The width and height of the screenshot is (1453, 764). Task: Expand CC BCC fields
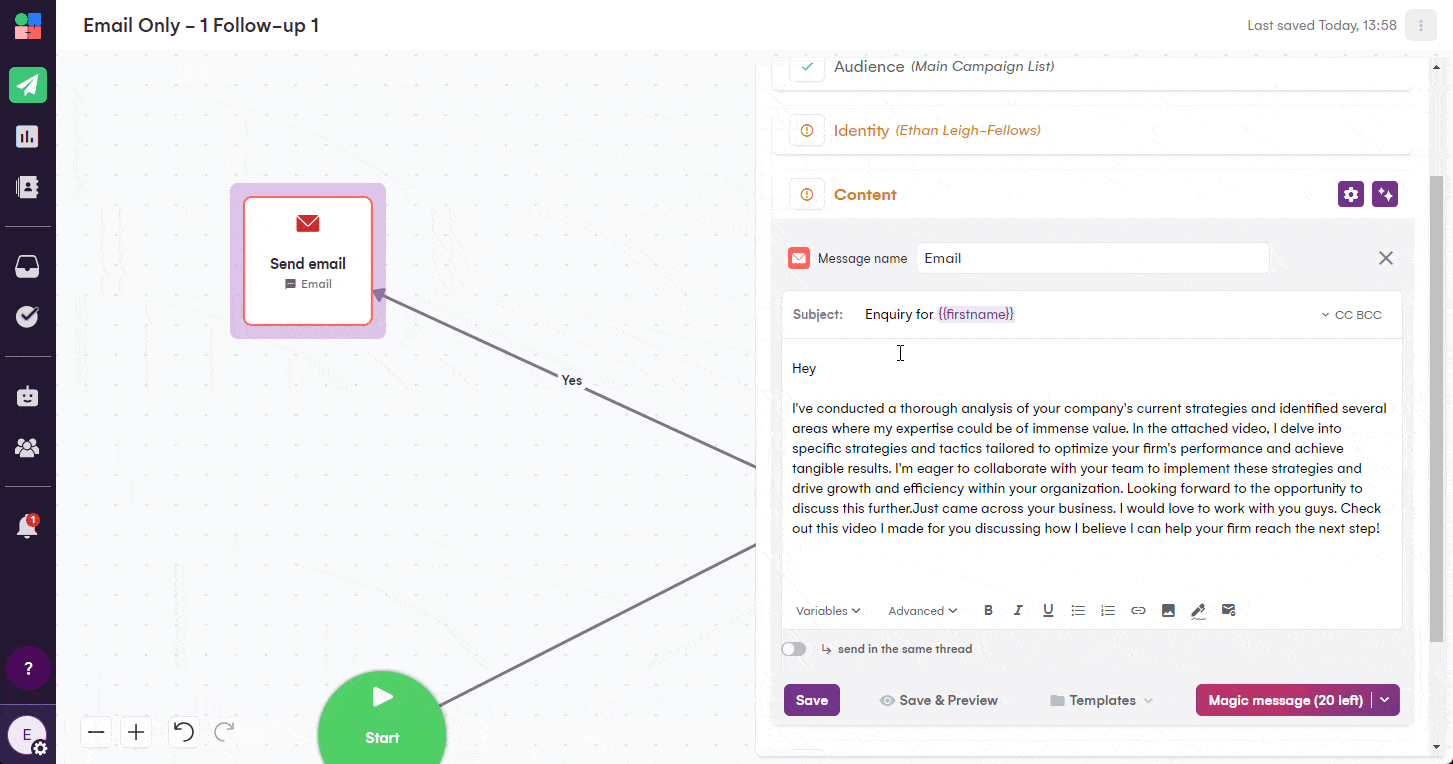pos(1351,315)
